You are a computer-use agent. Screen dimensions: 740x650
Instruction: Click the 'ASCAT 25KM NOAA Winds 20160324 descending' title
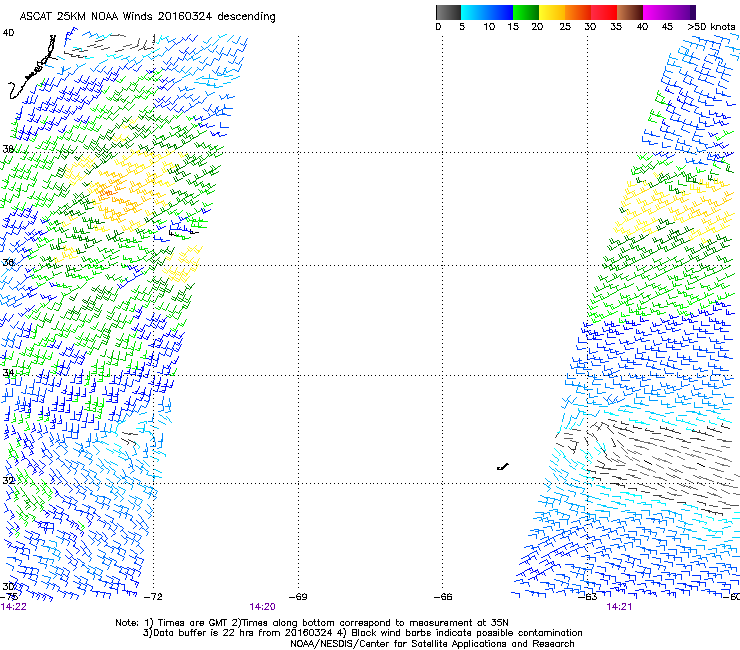tap(147, 17)
